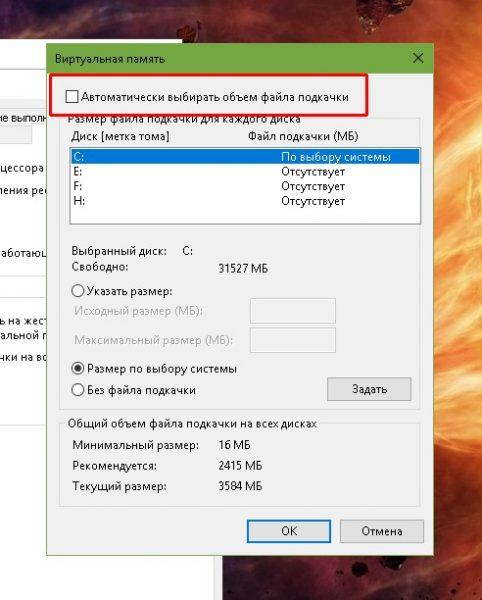482x600 pixels.
Task: Click the "Отмена" button
Action: 382,531
